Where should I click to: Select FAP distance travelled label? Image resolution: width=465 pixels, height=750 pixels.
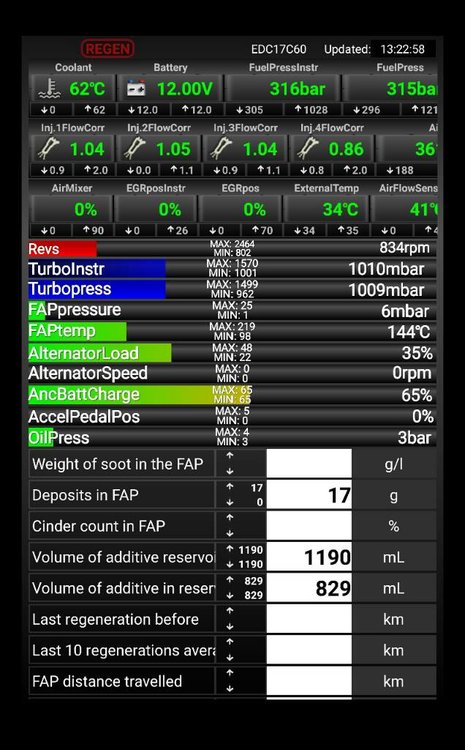107,682
